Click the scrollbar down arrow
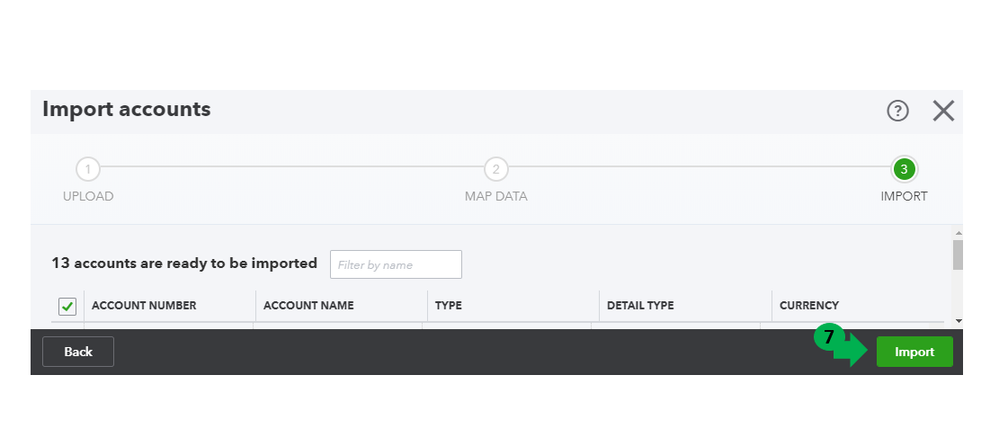 (x=957, y=321)
